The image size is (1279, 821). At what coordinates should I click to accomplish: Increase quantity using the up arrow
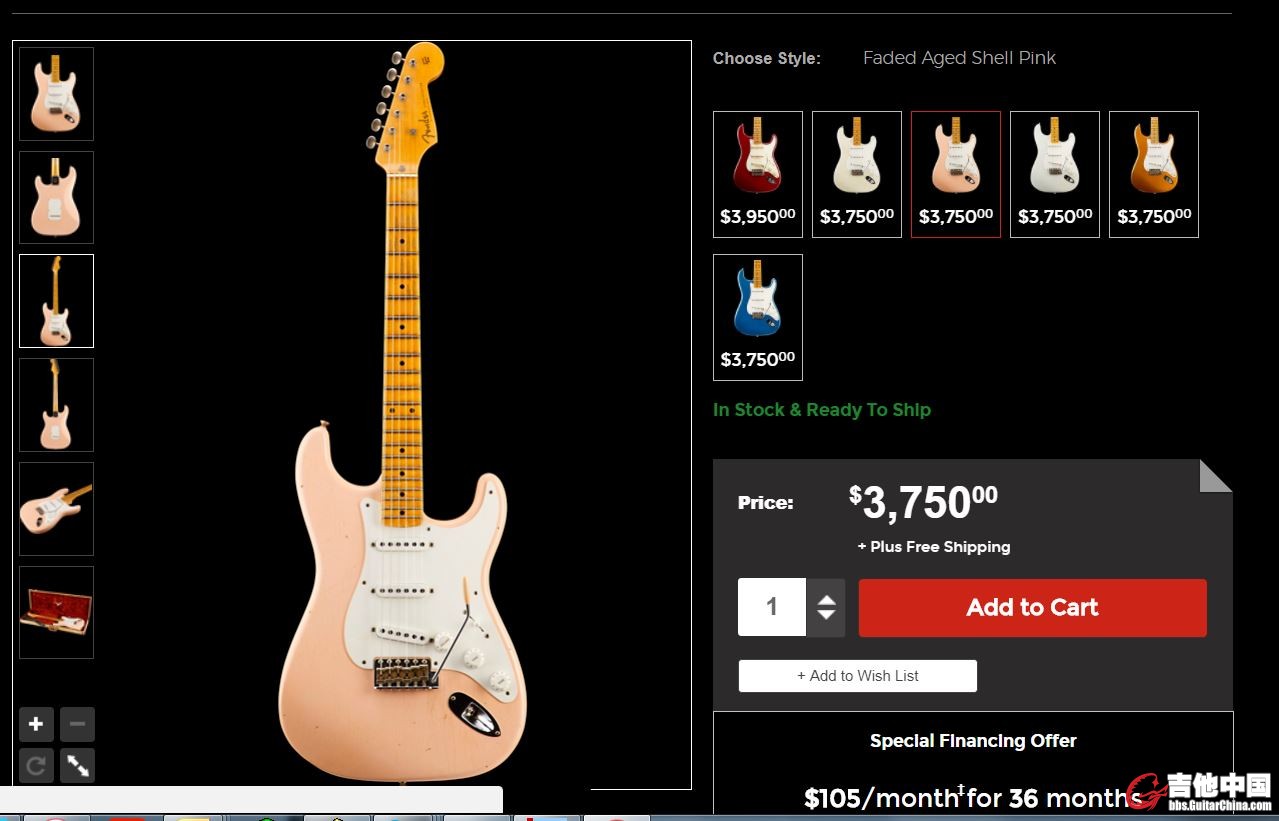[x=826, y=600]
